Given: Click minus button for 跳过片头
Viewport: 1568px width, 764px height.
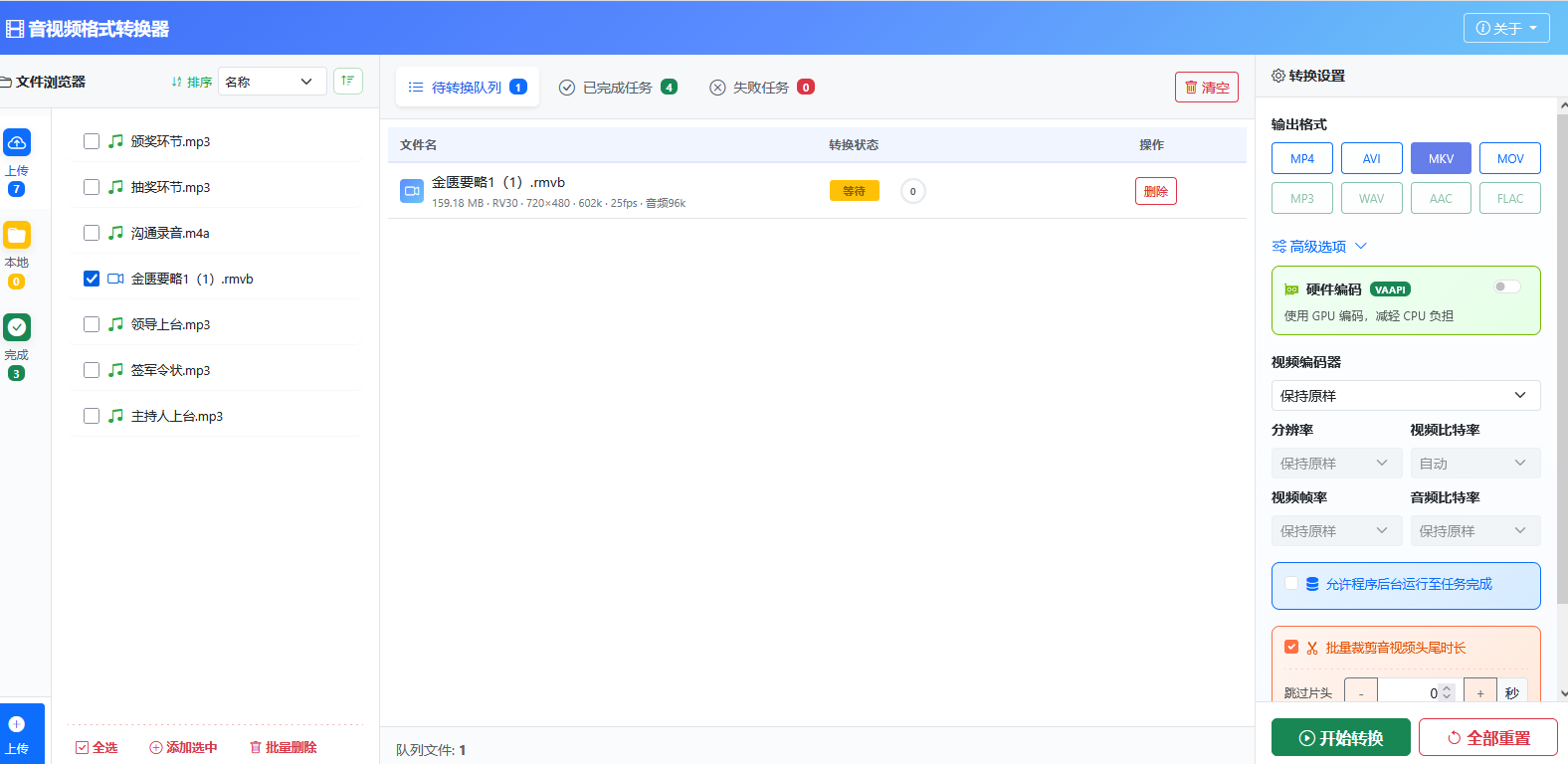Looking at the screenshot, I should coord(1361,692).
